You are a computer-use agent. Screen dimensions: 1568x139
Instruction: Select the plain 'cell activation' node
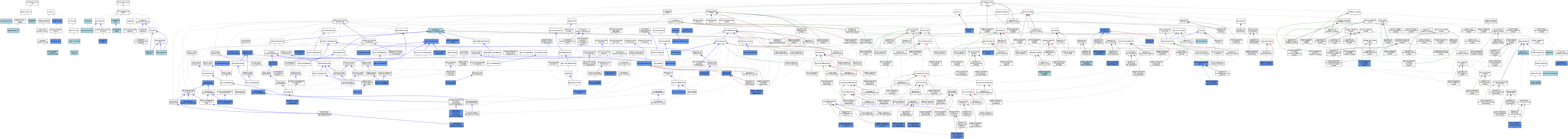point(925,30)
